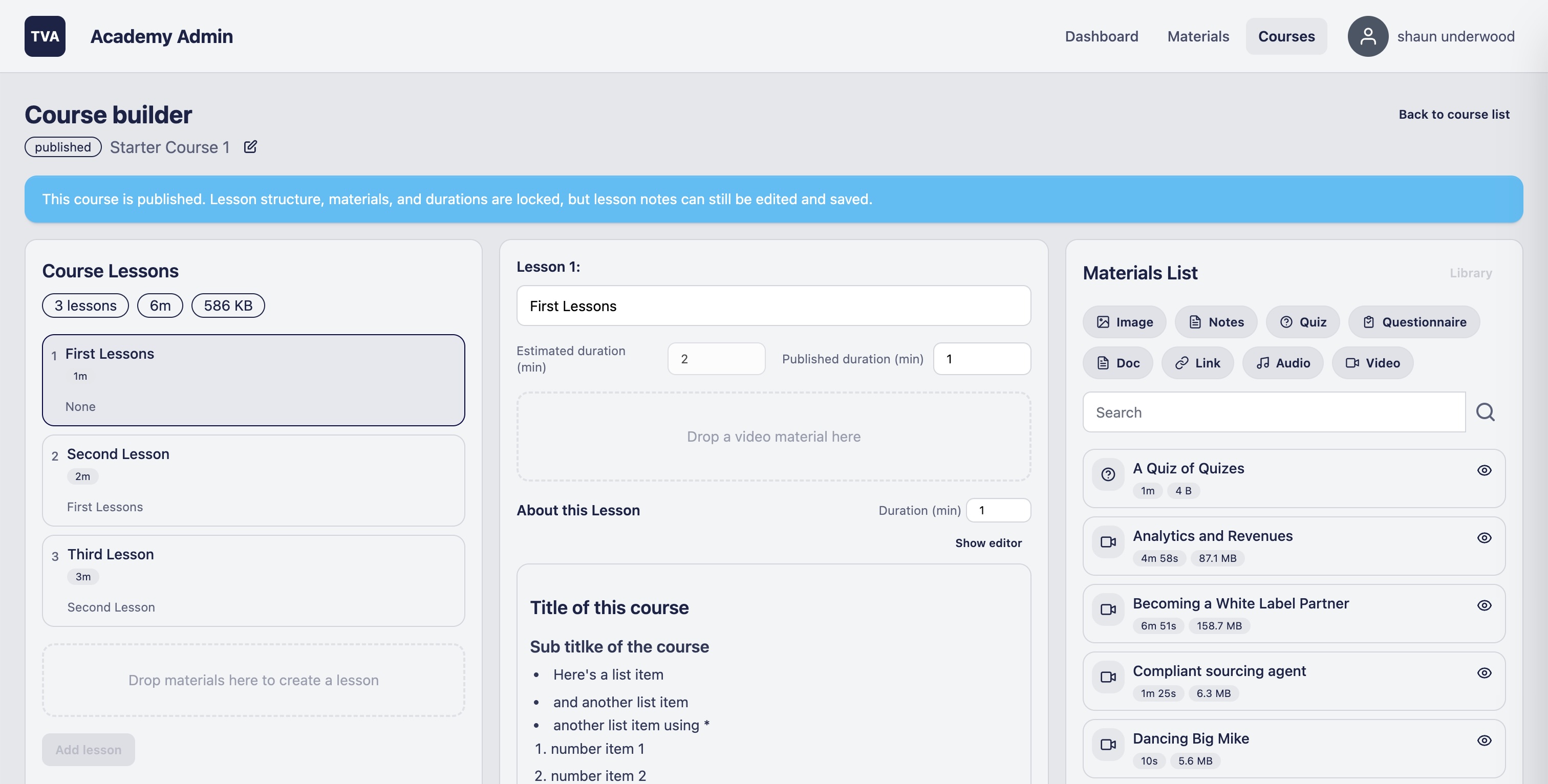Click the Estimated duration field
1548x784 pixels.
[x=716, y=359]
